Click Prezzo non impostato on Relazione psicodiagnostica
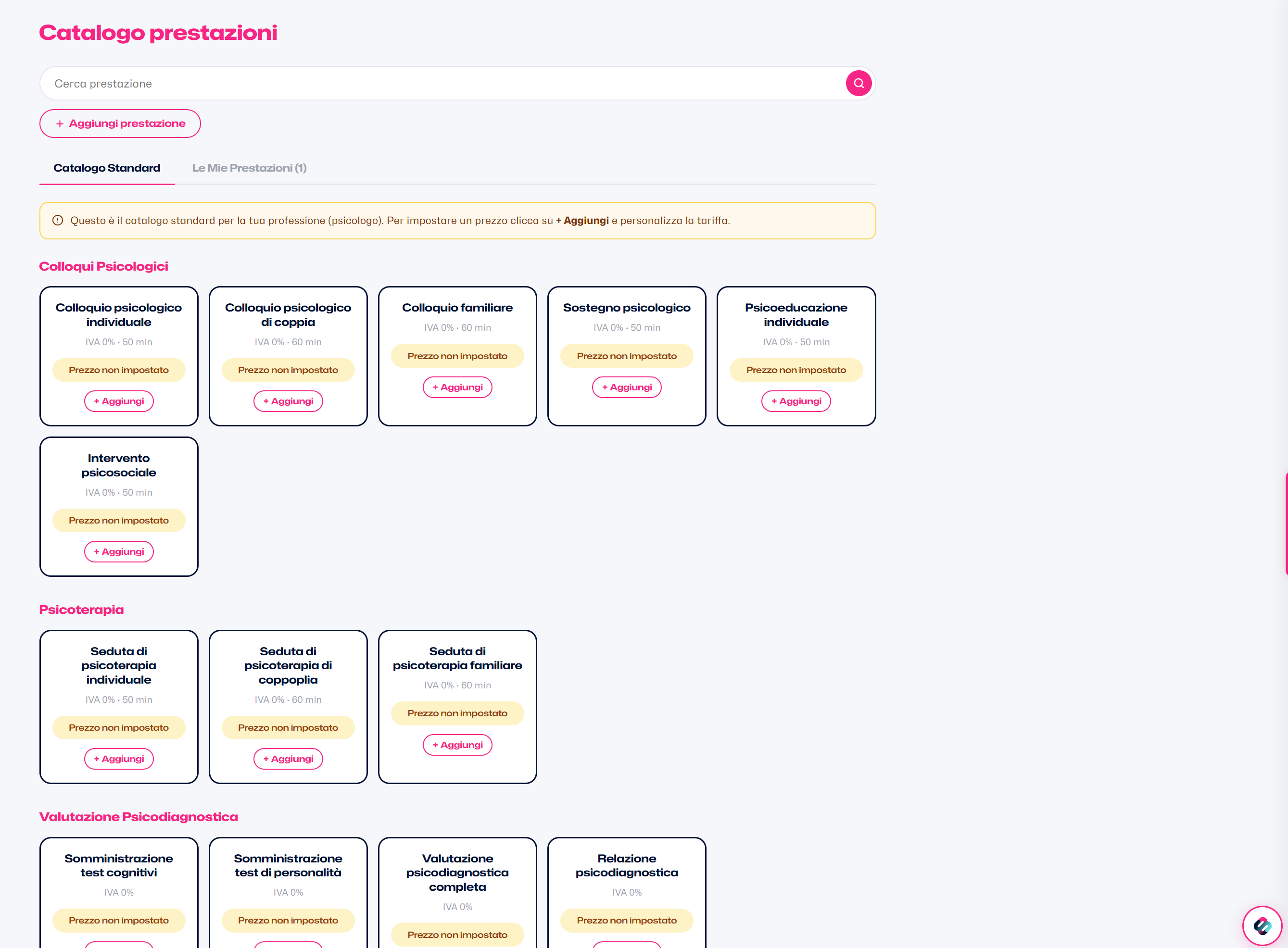Image resolution: width=1288 pixels, height=948 pixels. [627, 921]
